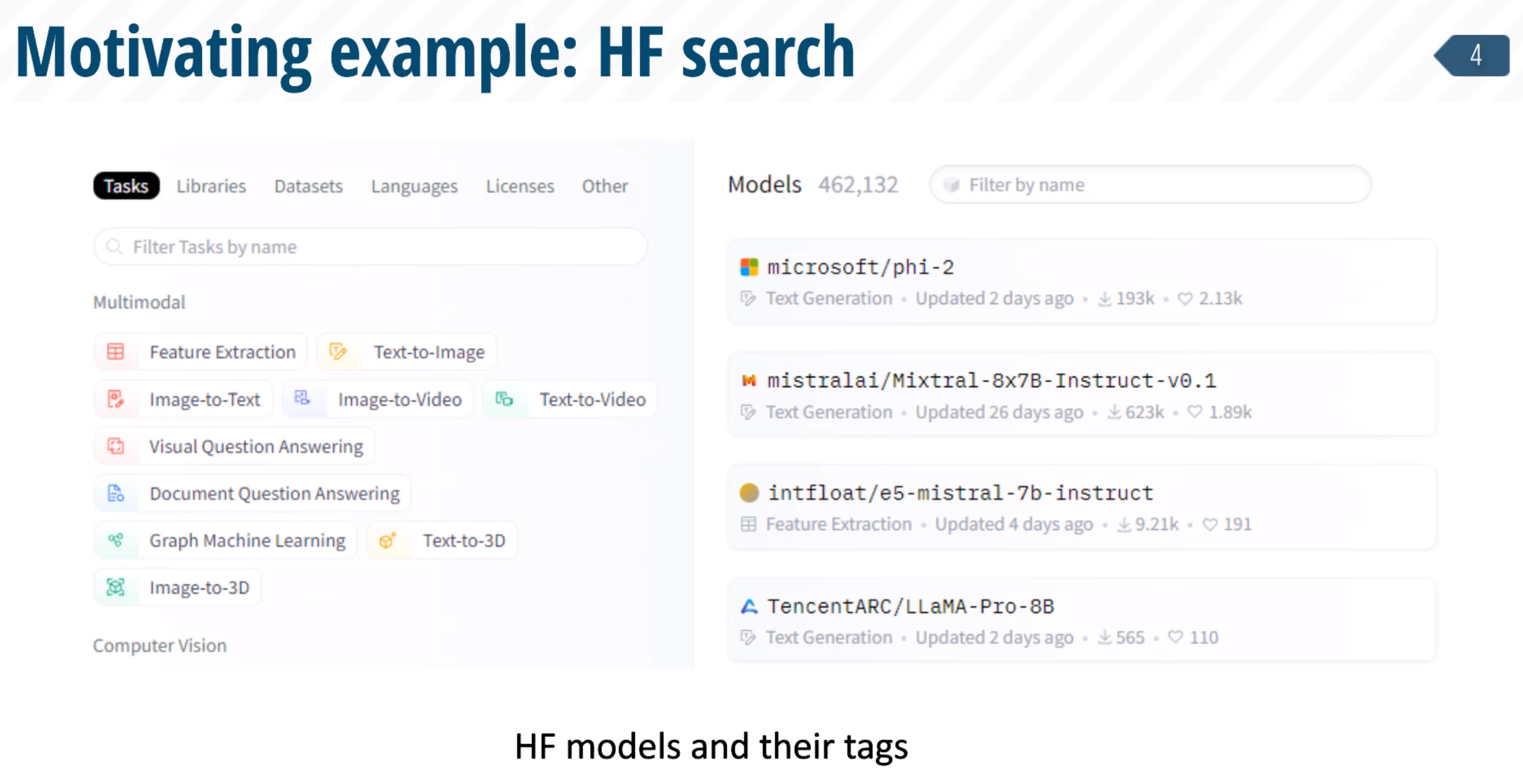This screenshot has width=1523, height=784.
Task: Click the Models heading
Action: pyautogui.click(x=764, y=184)
